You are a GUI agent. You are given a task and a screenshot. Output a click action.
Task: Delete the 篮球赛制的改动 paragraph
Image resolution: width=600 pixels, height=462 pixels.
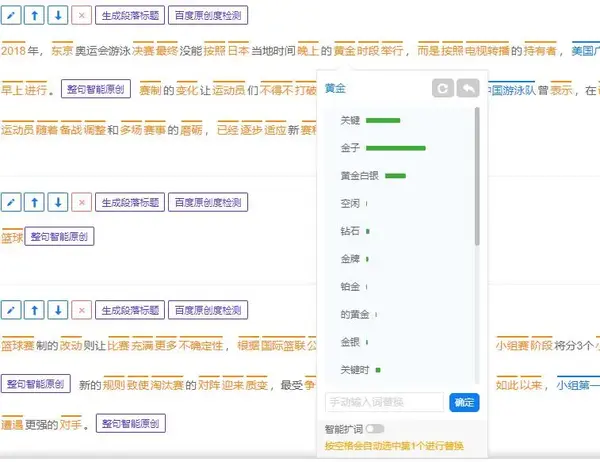[x=82, y=310]
